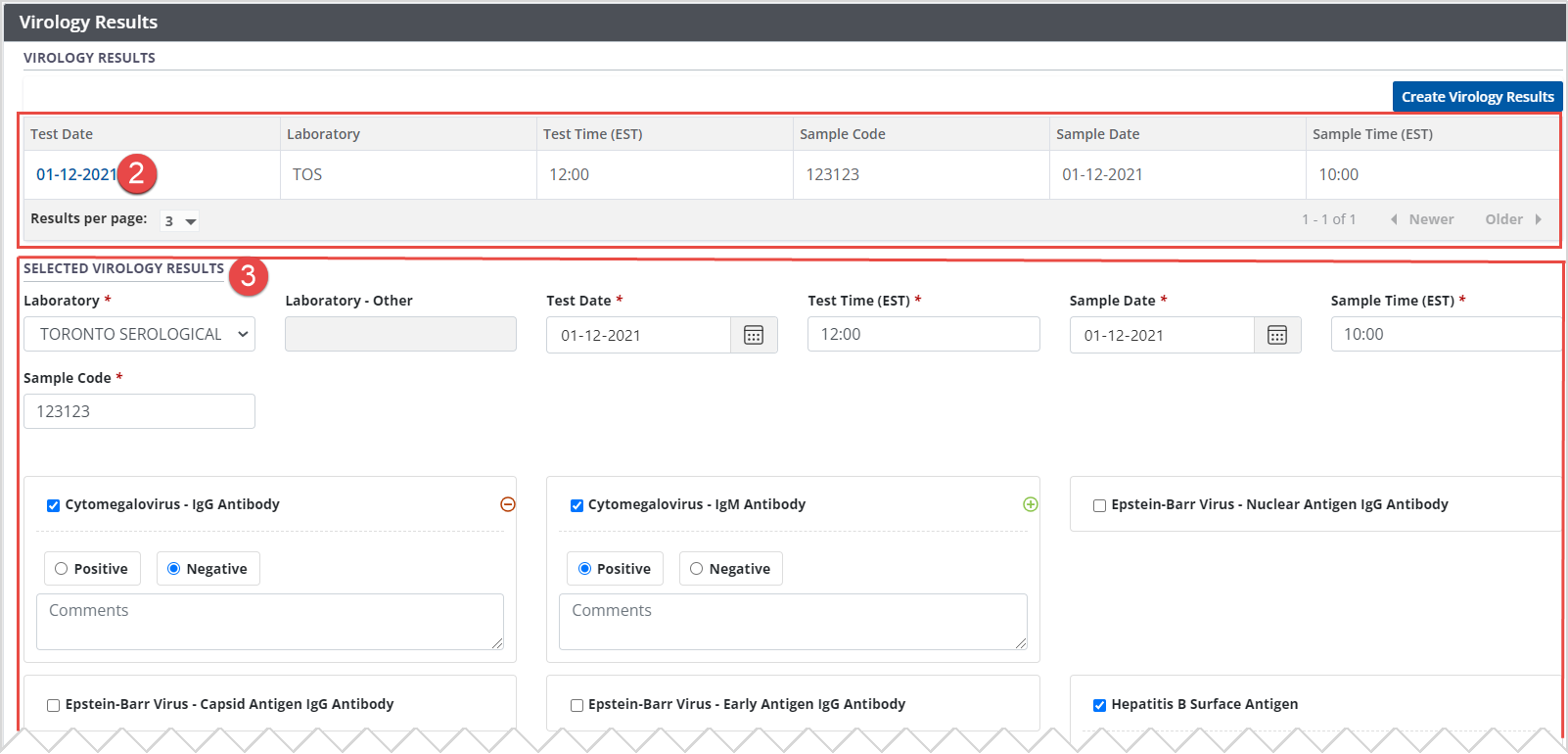Screen dimensions: 1568x754
Task: Select Negative for Cytomegalovirus IgM Antibody
Action: coord(697,569)
